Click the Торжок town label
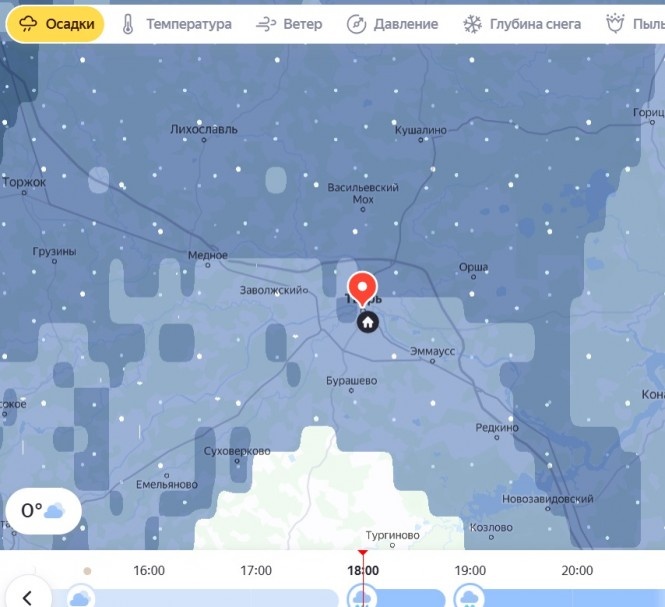 (24, 182)
